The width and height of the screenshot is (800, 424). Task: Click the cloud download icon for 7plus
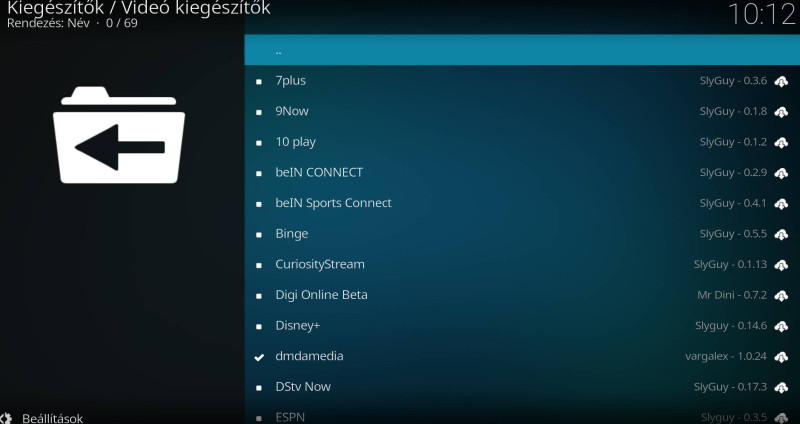coord(781,81)
